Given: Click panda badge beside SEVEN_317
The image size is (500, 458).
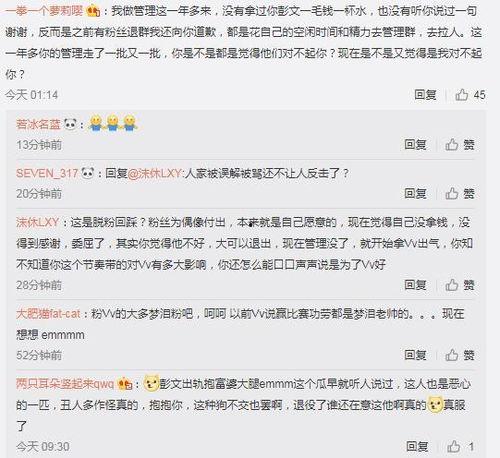Looking at the screenshot, I should [88, 173].
